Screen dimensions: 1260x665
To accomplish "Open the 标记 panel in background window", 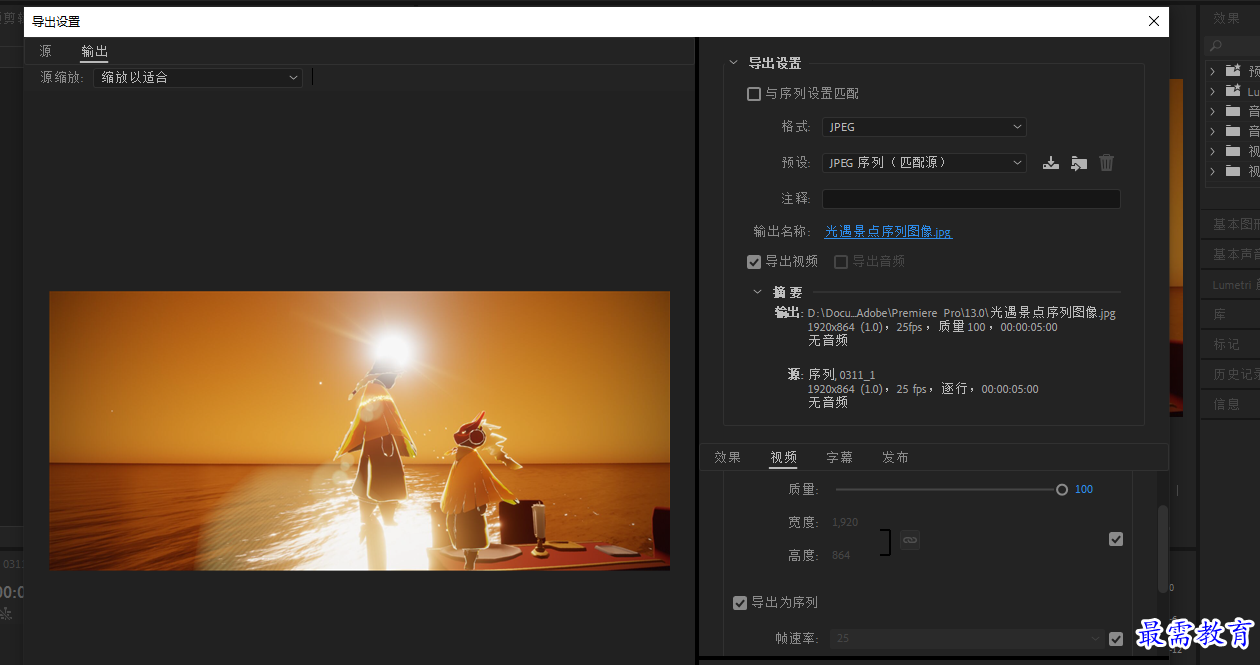I will coord(1226,343).
